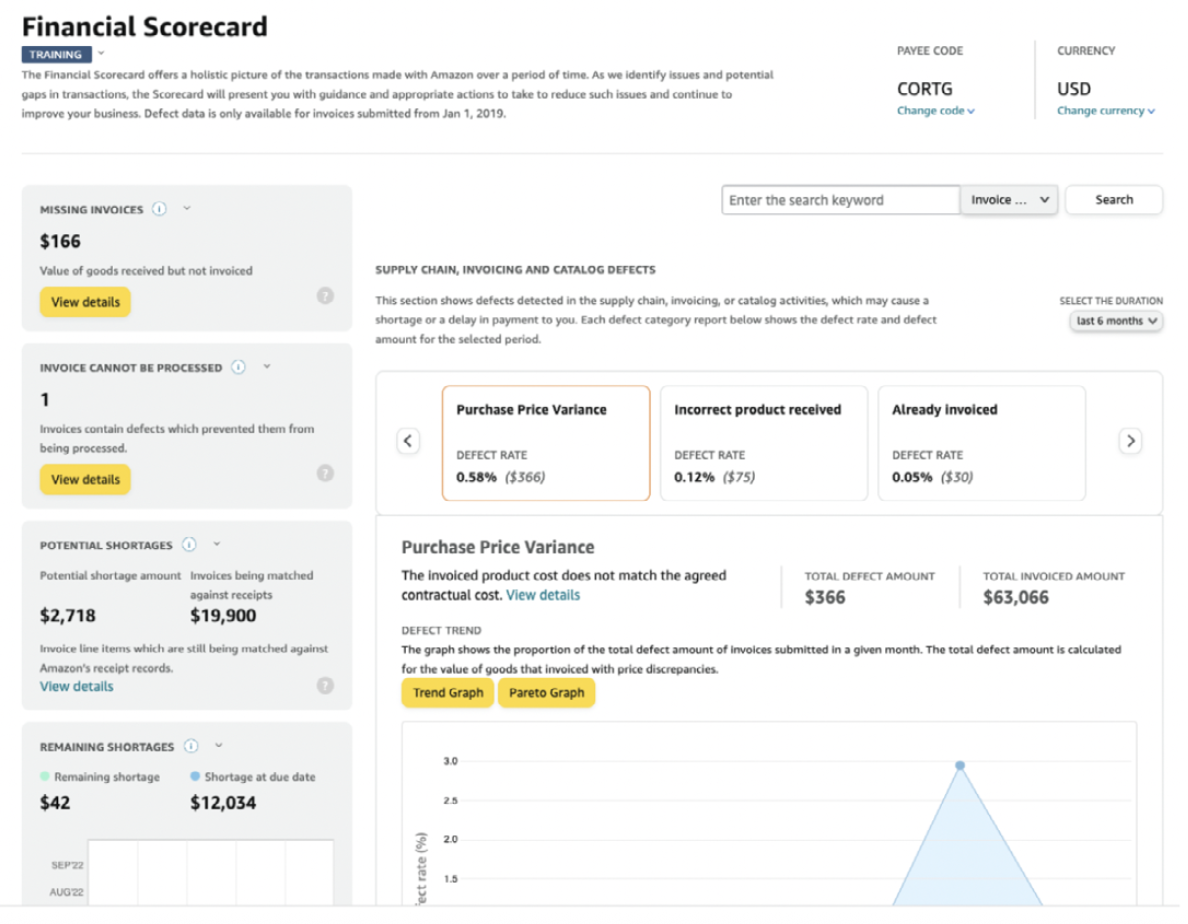
Task: Click the blue Shortage at due date legend dot
Action: [195, 776]
